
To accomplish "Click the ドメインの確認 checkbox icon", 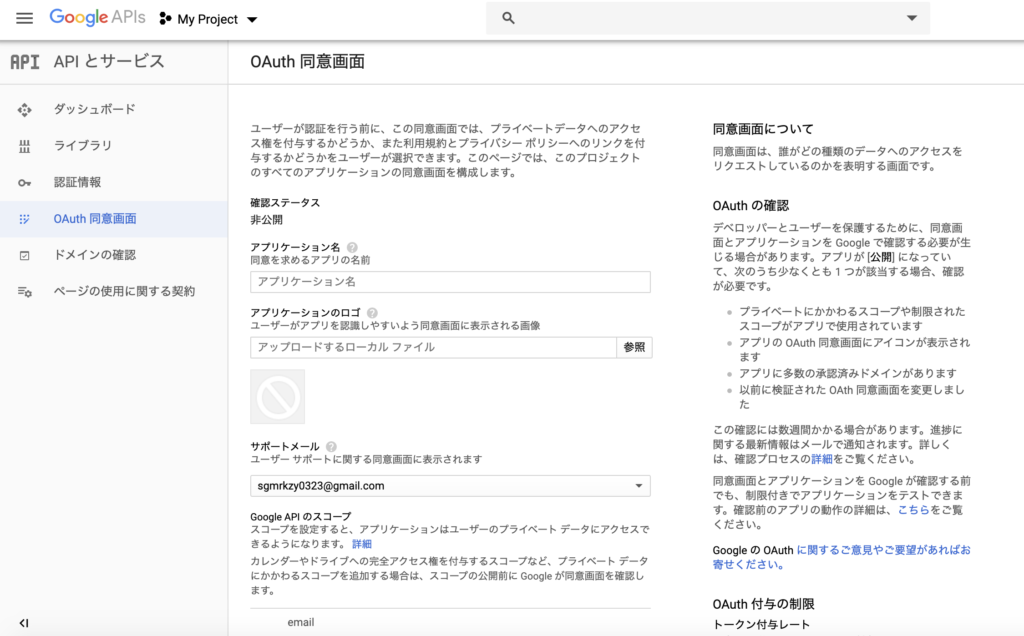I will (24, 255).
